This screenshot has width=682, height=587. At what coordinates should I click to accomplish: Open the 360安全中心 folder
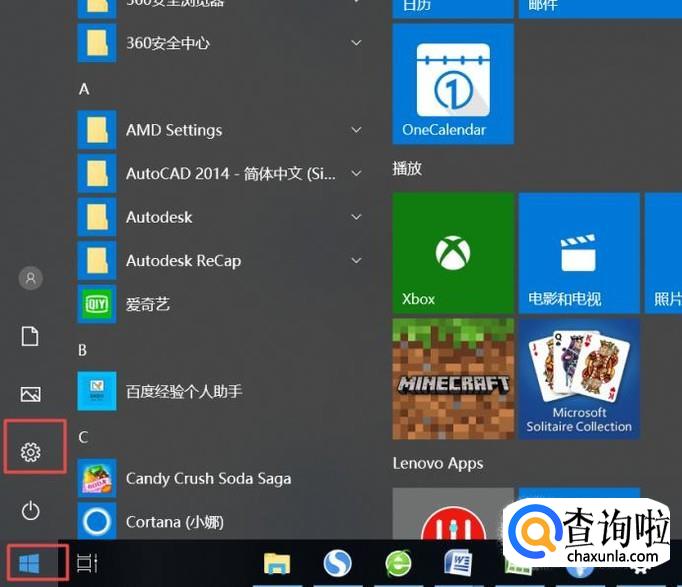tap(220, 43)
